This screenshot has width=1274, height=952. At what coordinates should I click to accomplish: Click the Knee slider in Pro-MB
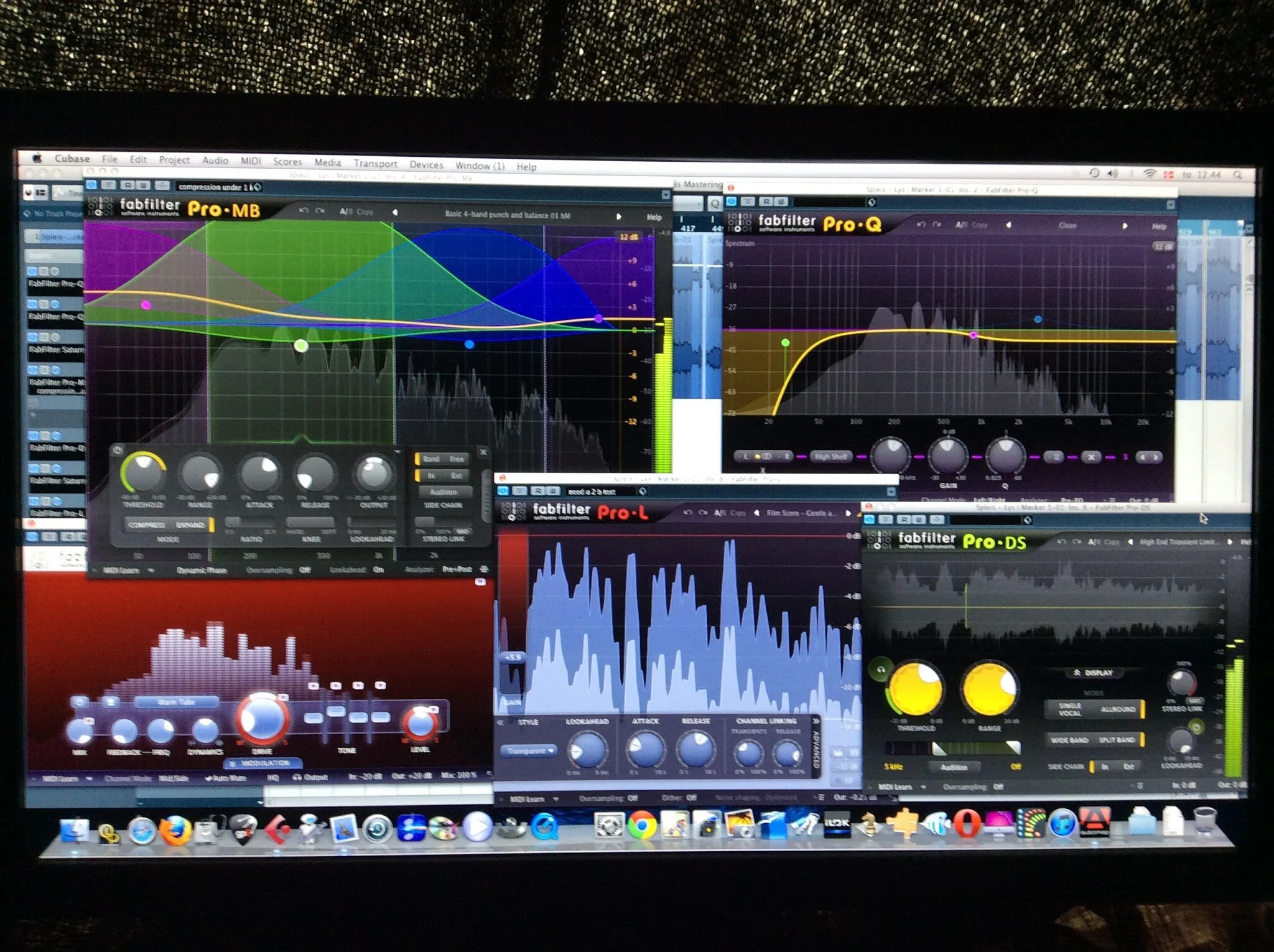click(311, 523)
